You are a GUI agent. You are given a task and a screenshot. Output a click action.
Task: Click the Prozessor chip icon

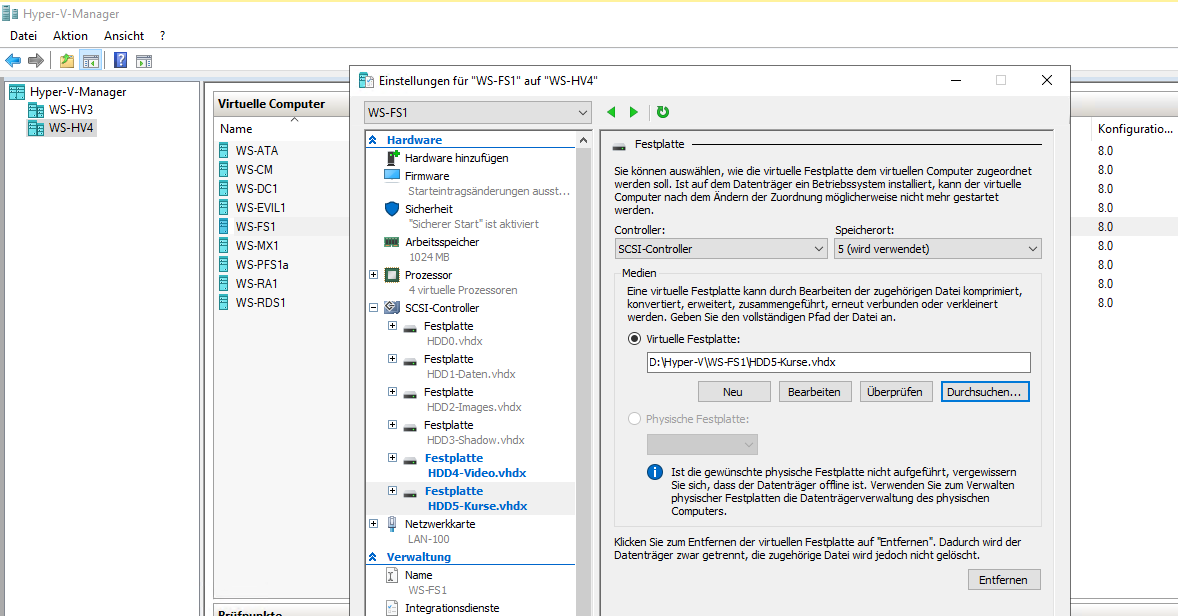(392, 275)
